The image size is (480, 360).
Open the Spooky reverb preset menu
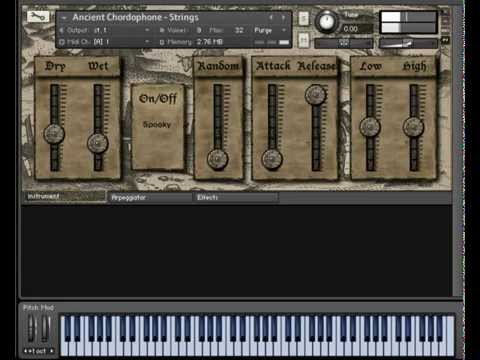(x=157, y=124)
